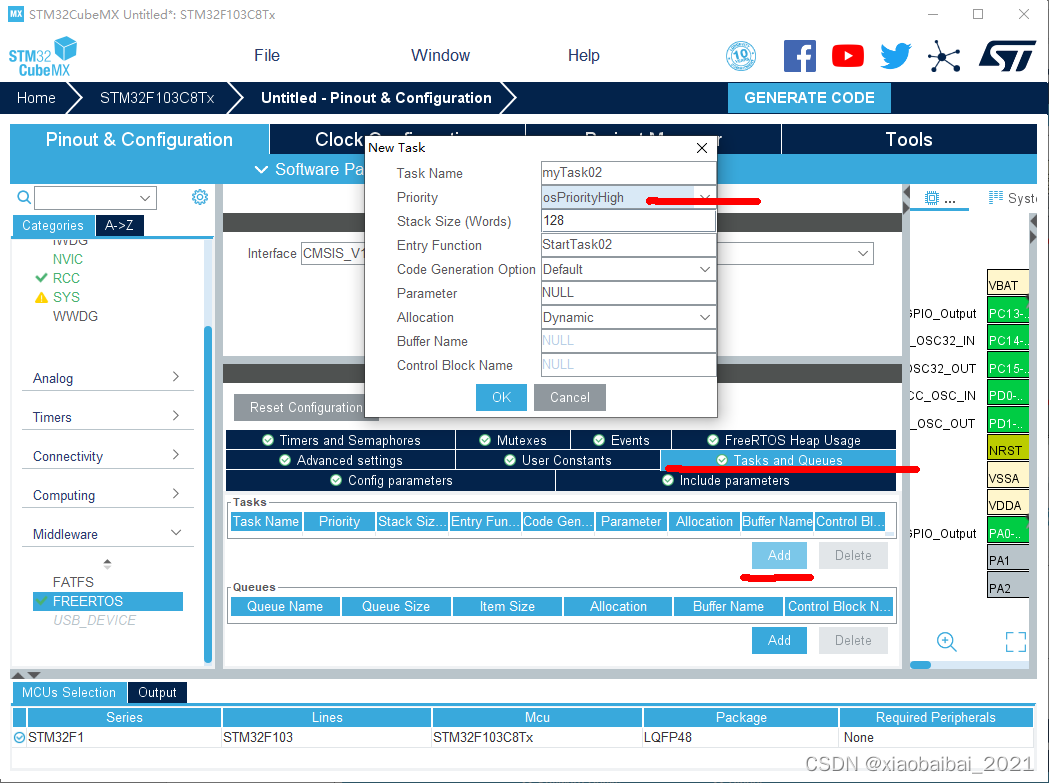Image resolution: width=1049 pixels, height=783 pixels.
Task: Edit the Task Name field myTask02
Action: click(x=628, y=172)
